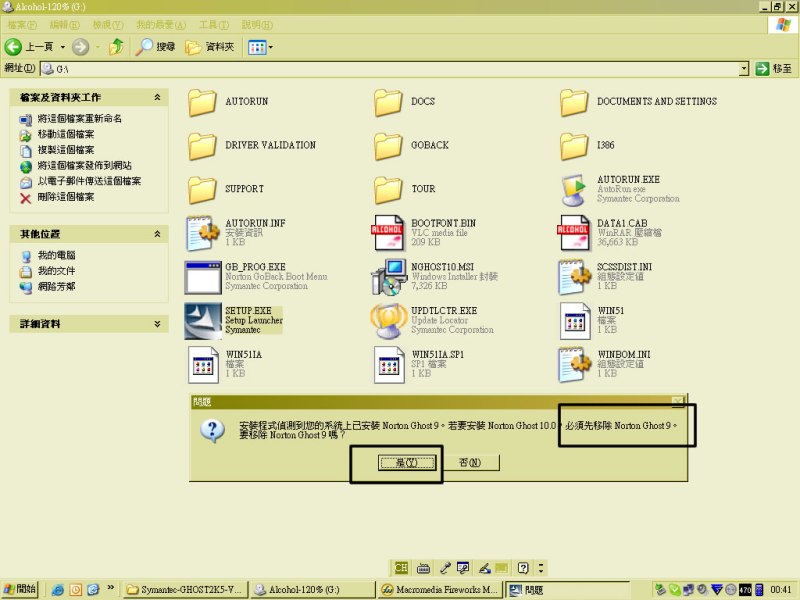The width and height of the screenshot is (800, 600).
Task: Switch to Macromedia Fireworks taskbar button
Action: point(441,589)
